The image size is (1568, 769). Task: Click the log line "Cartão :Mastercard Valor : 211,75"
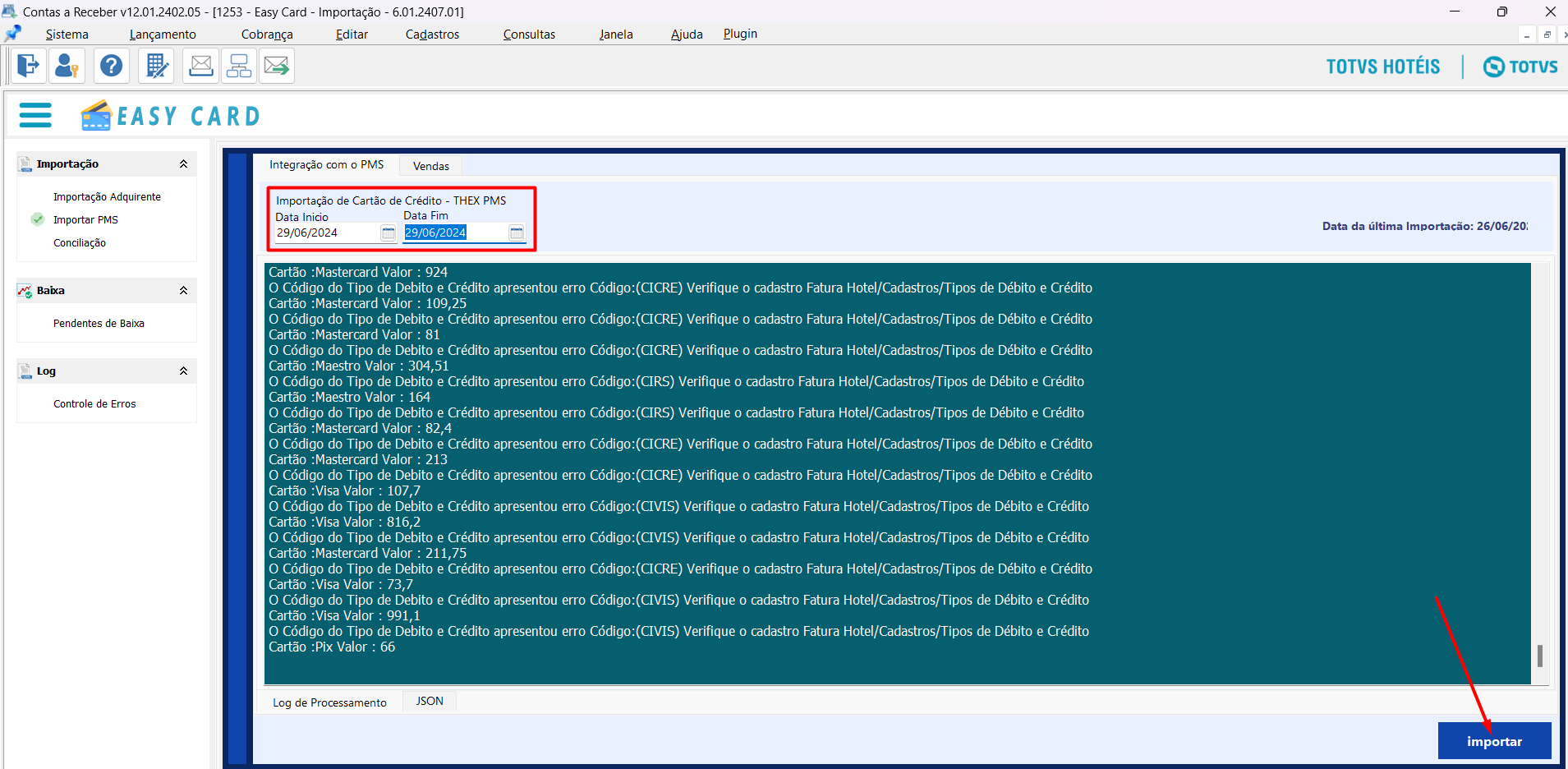click(367, 553)
